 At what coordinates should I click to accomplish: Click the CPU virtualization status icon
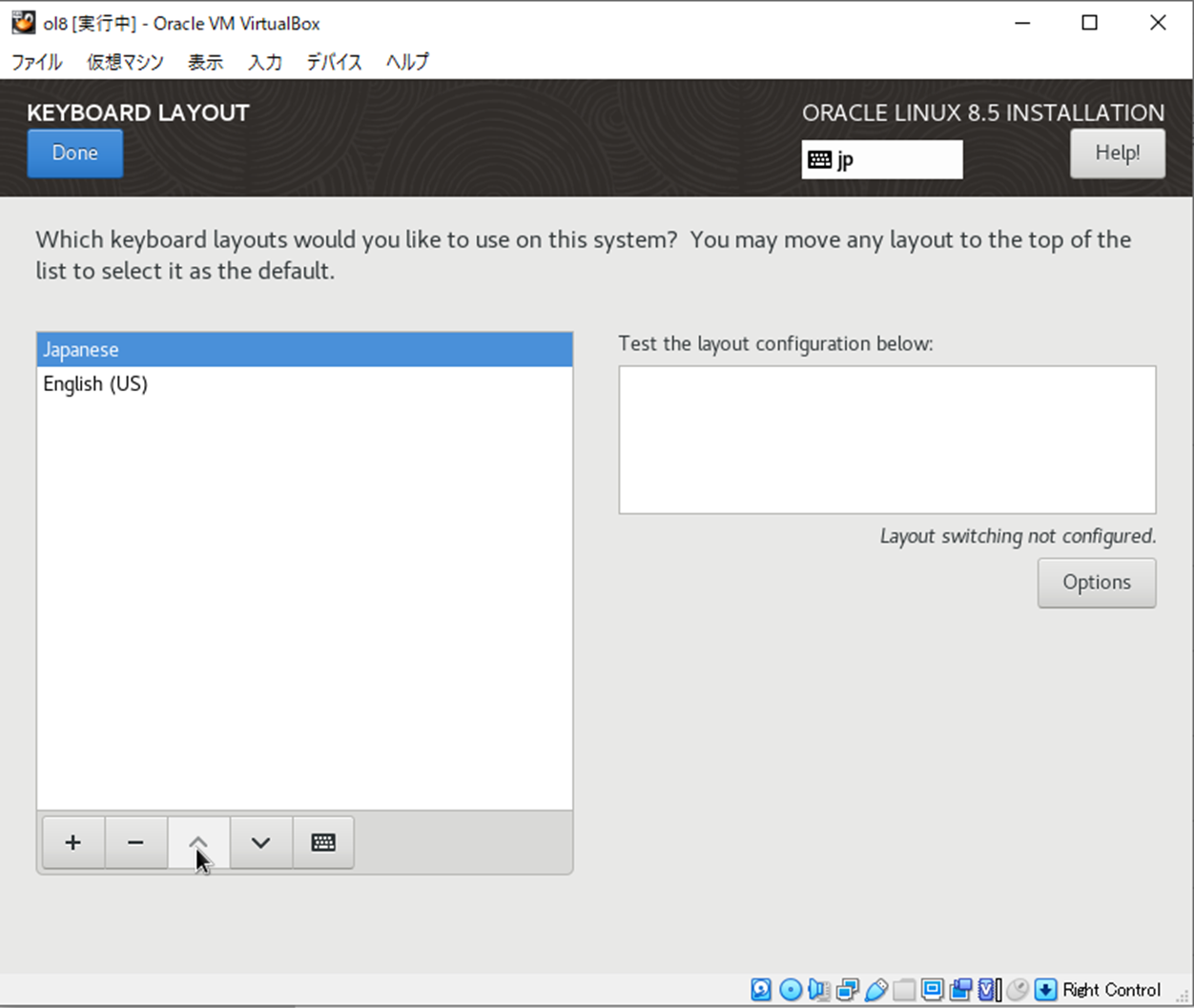tap(989, 990)
